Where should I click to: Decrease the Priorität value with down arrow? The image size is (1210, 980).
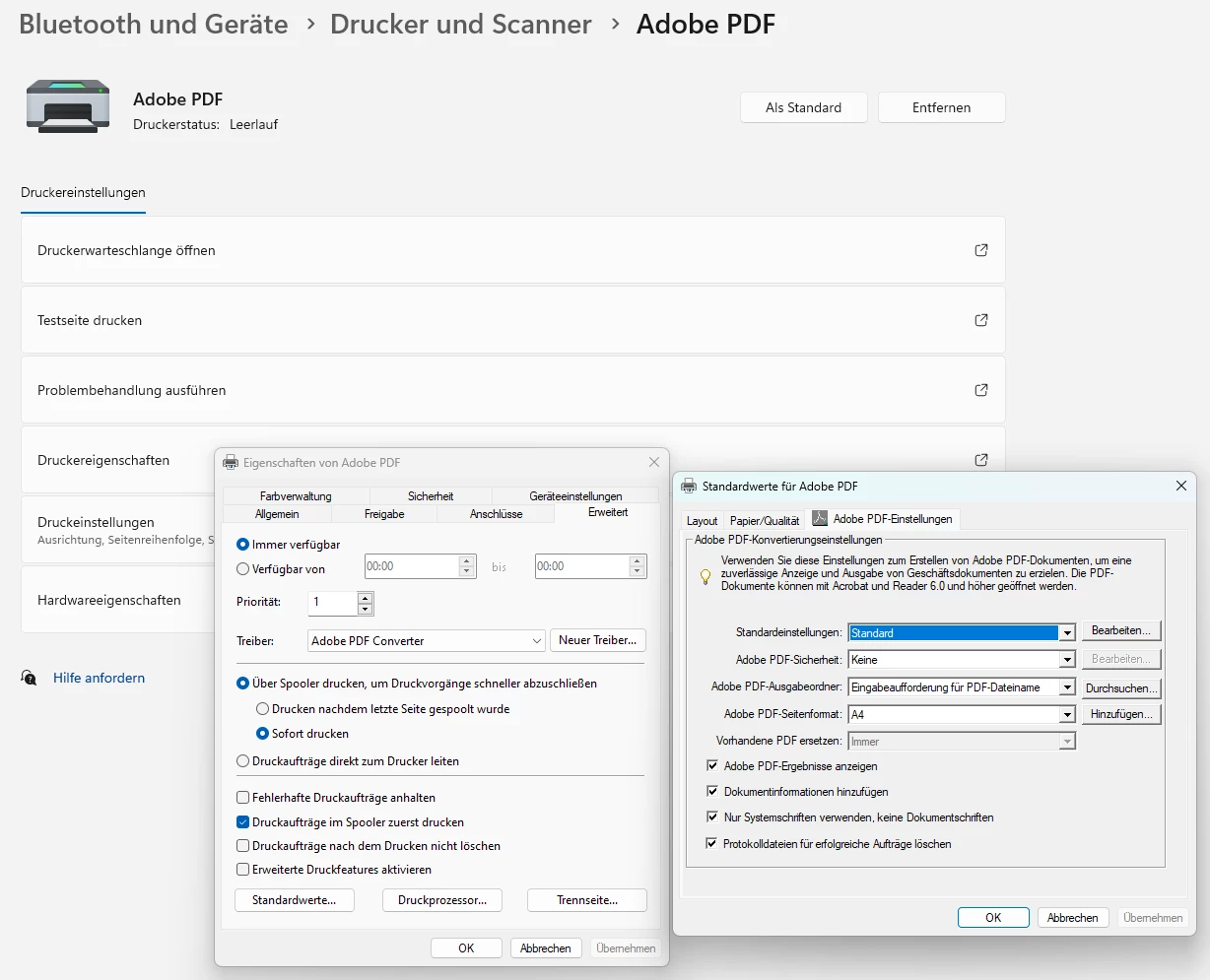click(366, 608)
